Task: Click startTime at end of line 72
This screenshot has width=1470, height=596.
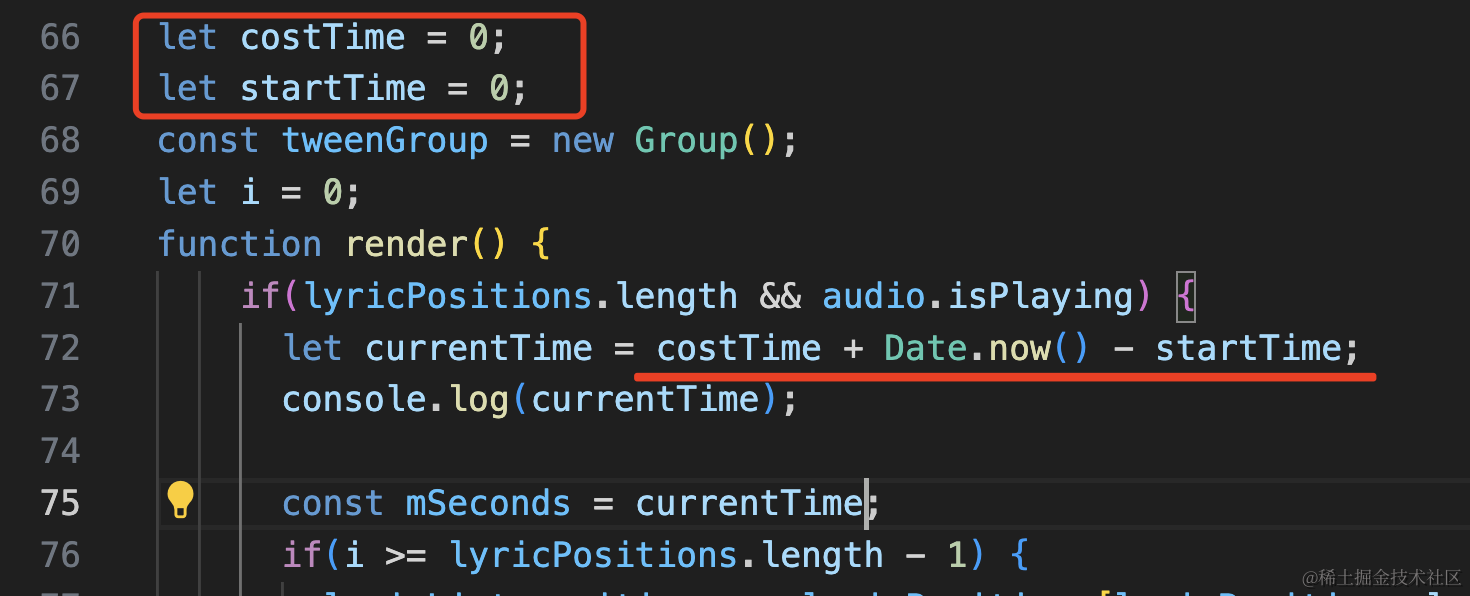Action: pos(1248,348)
